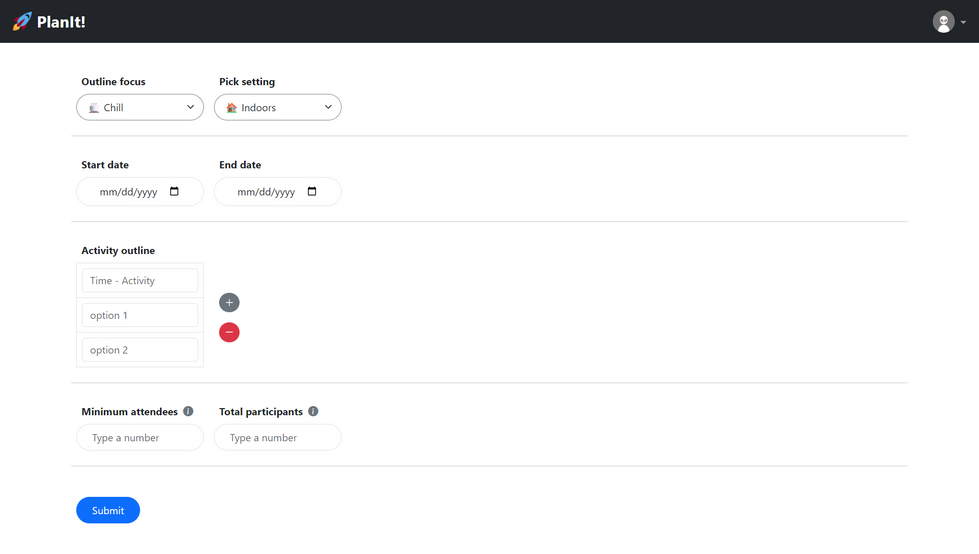The height and width of the screenshot is (554, 979).
Task: Open the Pick setting dropdown showing Indoors
Action: pos(278,107)
